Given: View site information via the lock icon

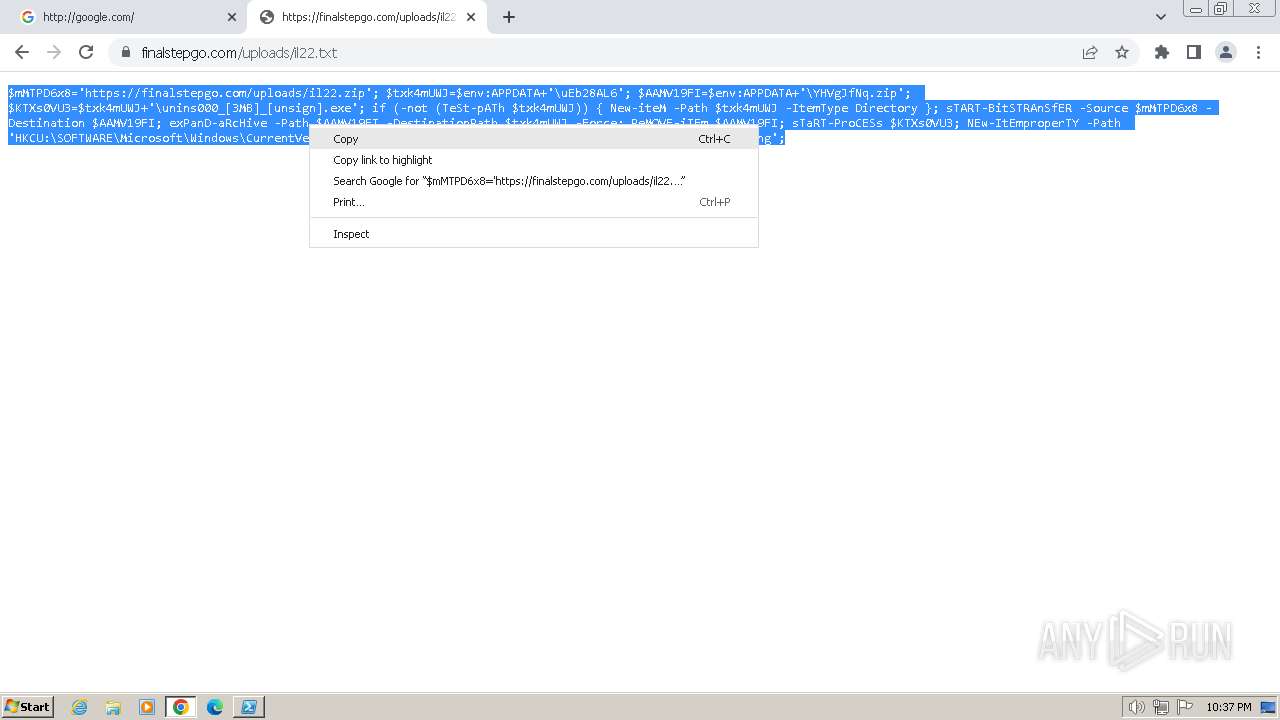Looking at the screenshot, I should coord(125,52).
